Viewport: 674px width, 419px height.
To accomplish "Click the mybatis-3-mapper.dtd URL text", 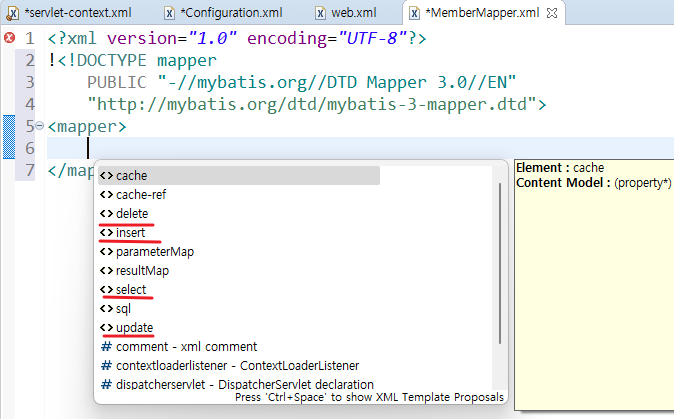I will (312, 104).
